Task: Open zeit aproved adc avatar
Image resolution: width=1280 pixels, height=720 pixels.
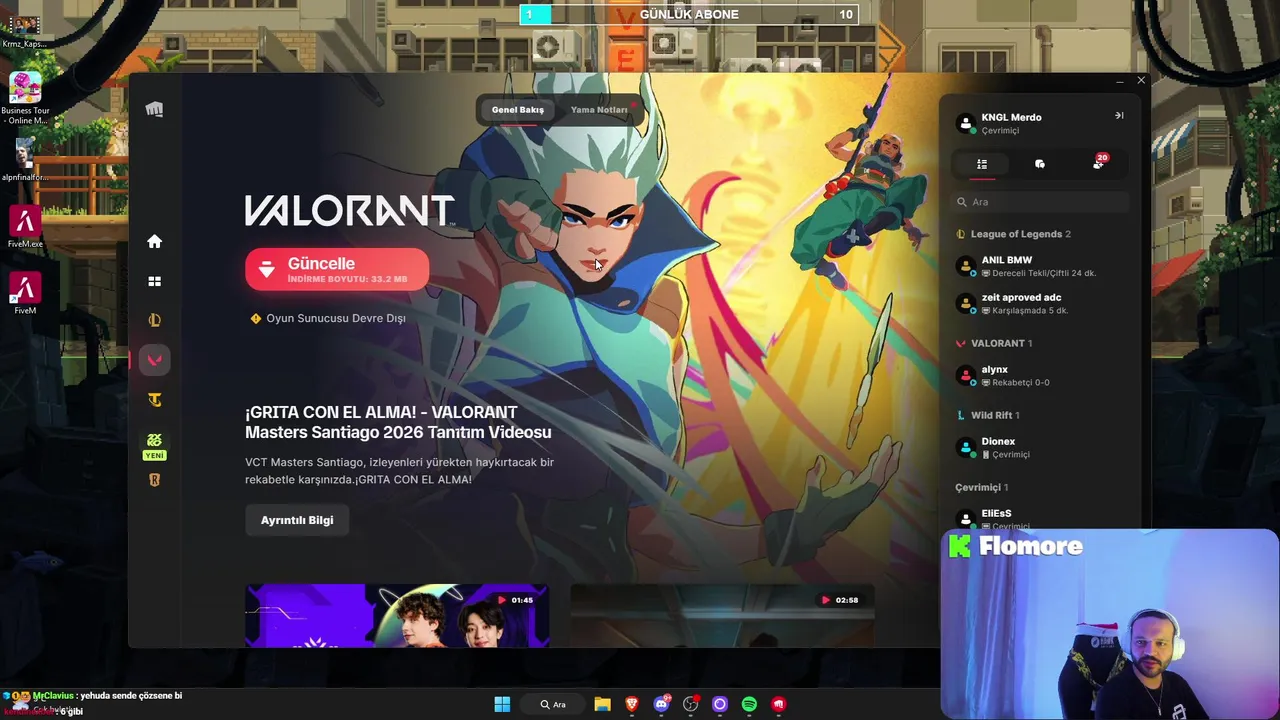Action: click(966, 303)
